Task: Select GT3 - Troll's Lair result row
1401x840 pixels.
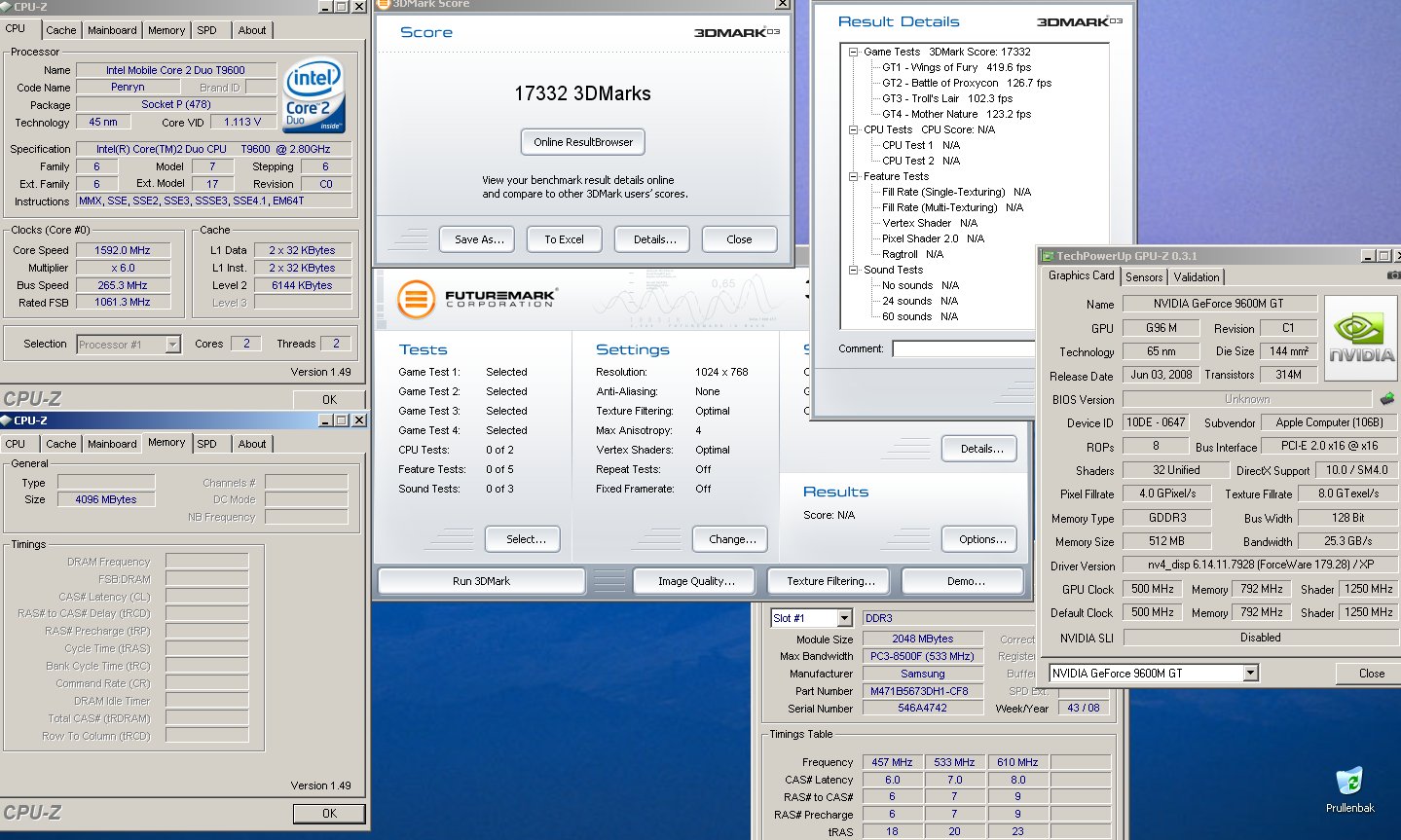Action: (947, 98)
